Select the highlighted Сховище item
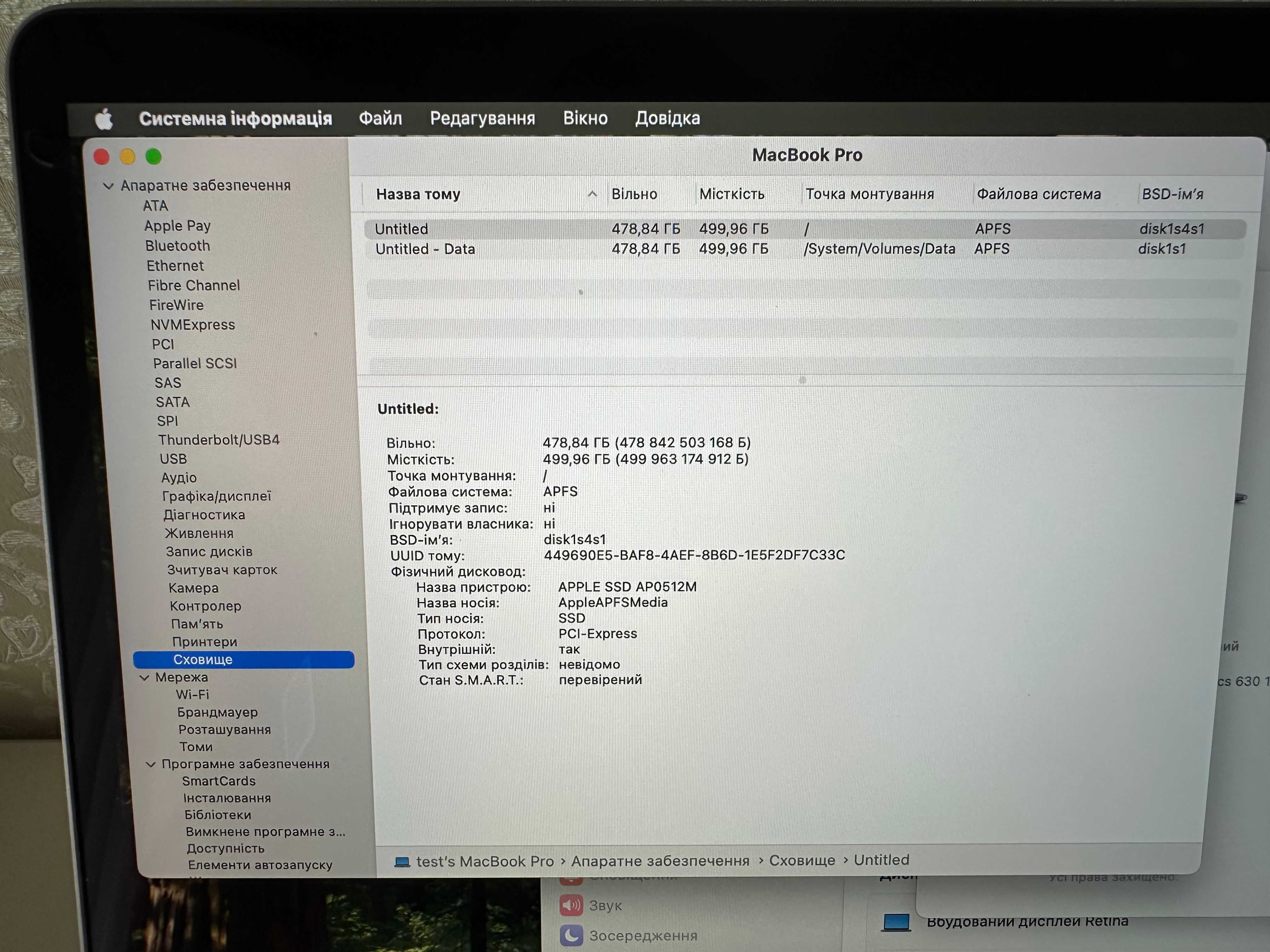 (x=244, y=660)
